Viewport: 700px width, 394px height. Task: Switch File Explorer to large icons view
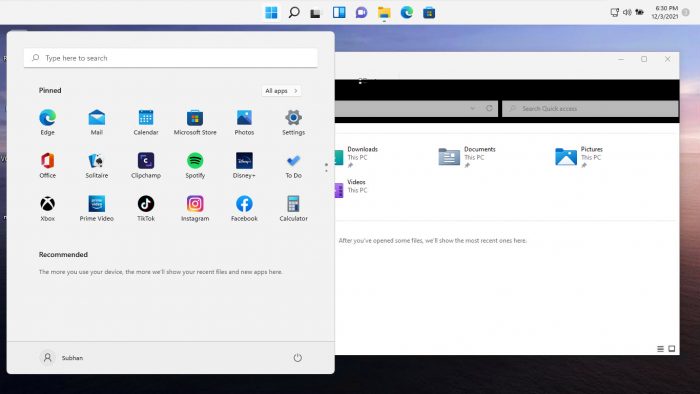click(671, 349)
